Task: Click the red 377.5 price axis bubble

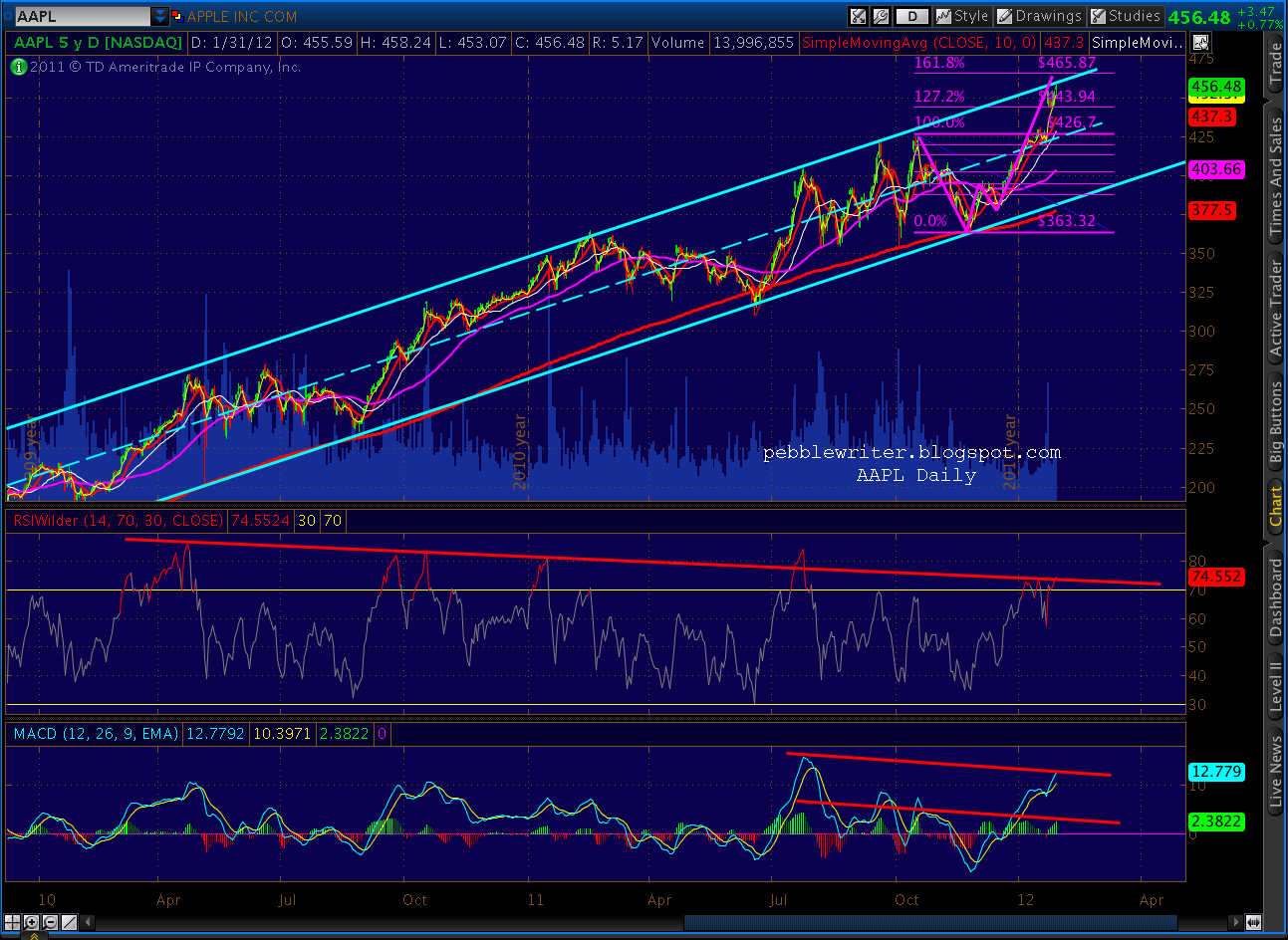Action: point(1211,210)
